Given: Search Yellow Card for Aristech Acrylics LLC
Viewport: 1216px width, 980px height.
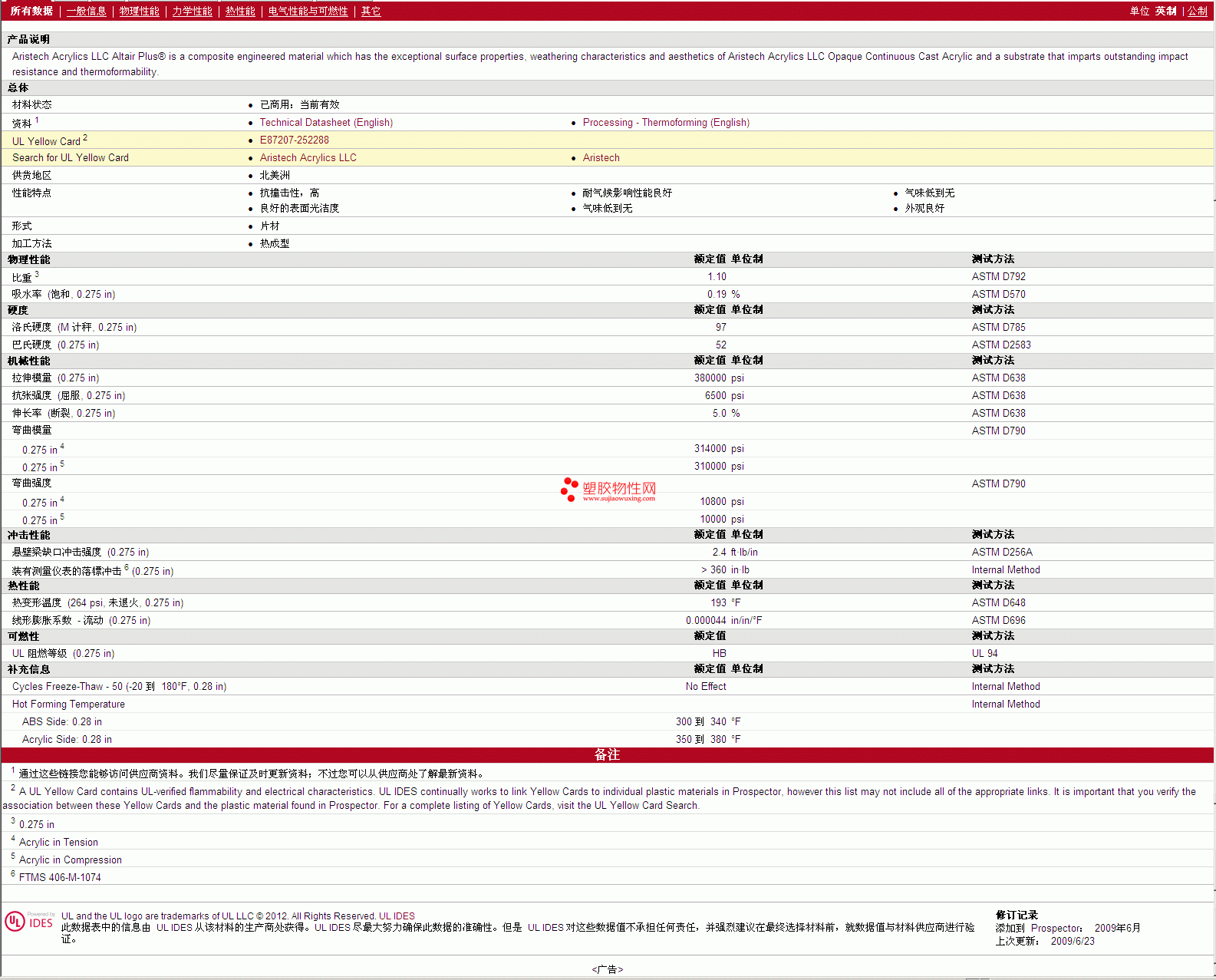Looking at the screenshot, I should tap(308, 157).
